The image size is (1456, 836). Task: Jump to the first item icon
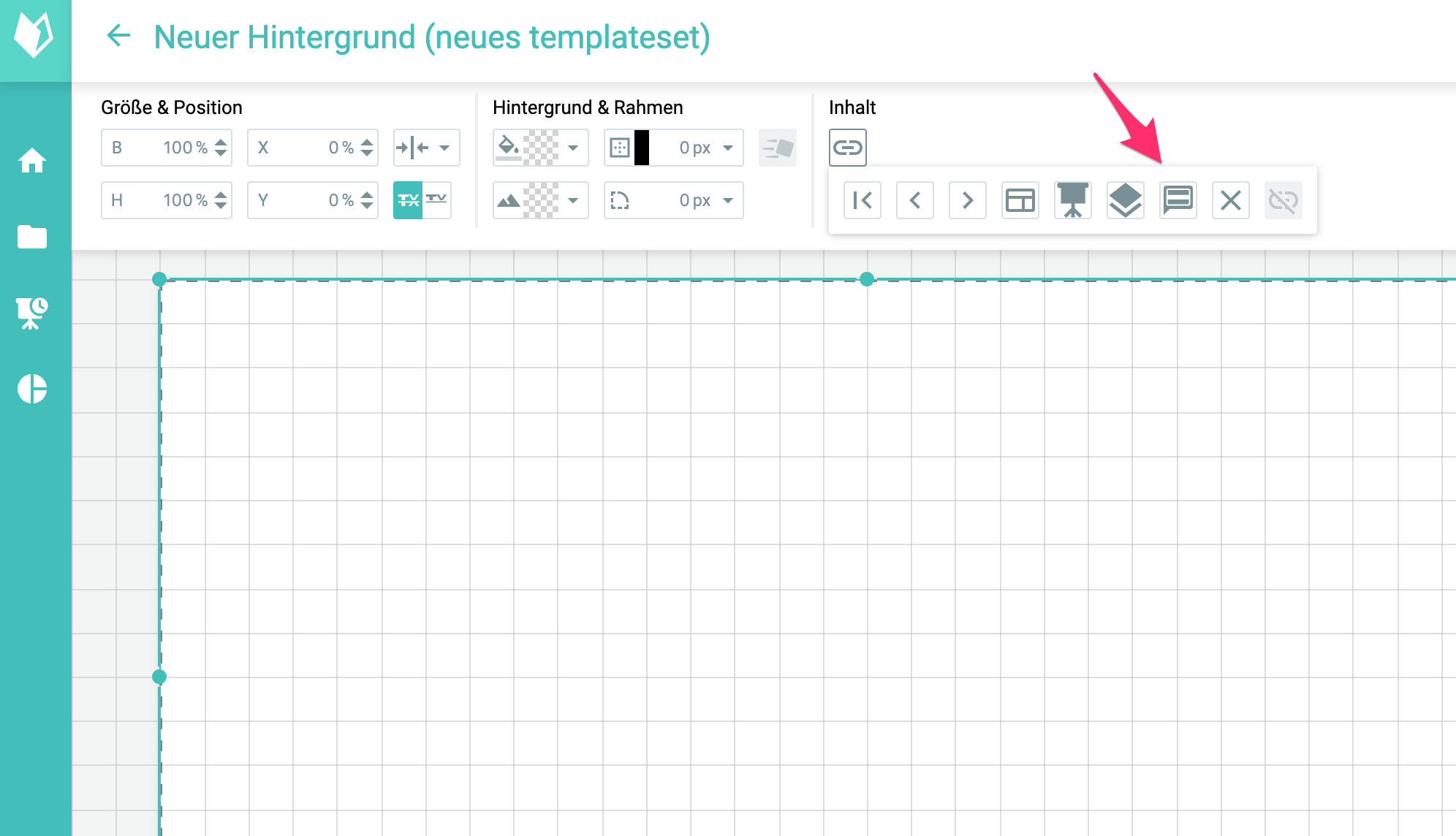click(862, 200)
